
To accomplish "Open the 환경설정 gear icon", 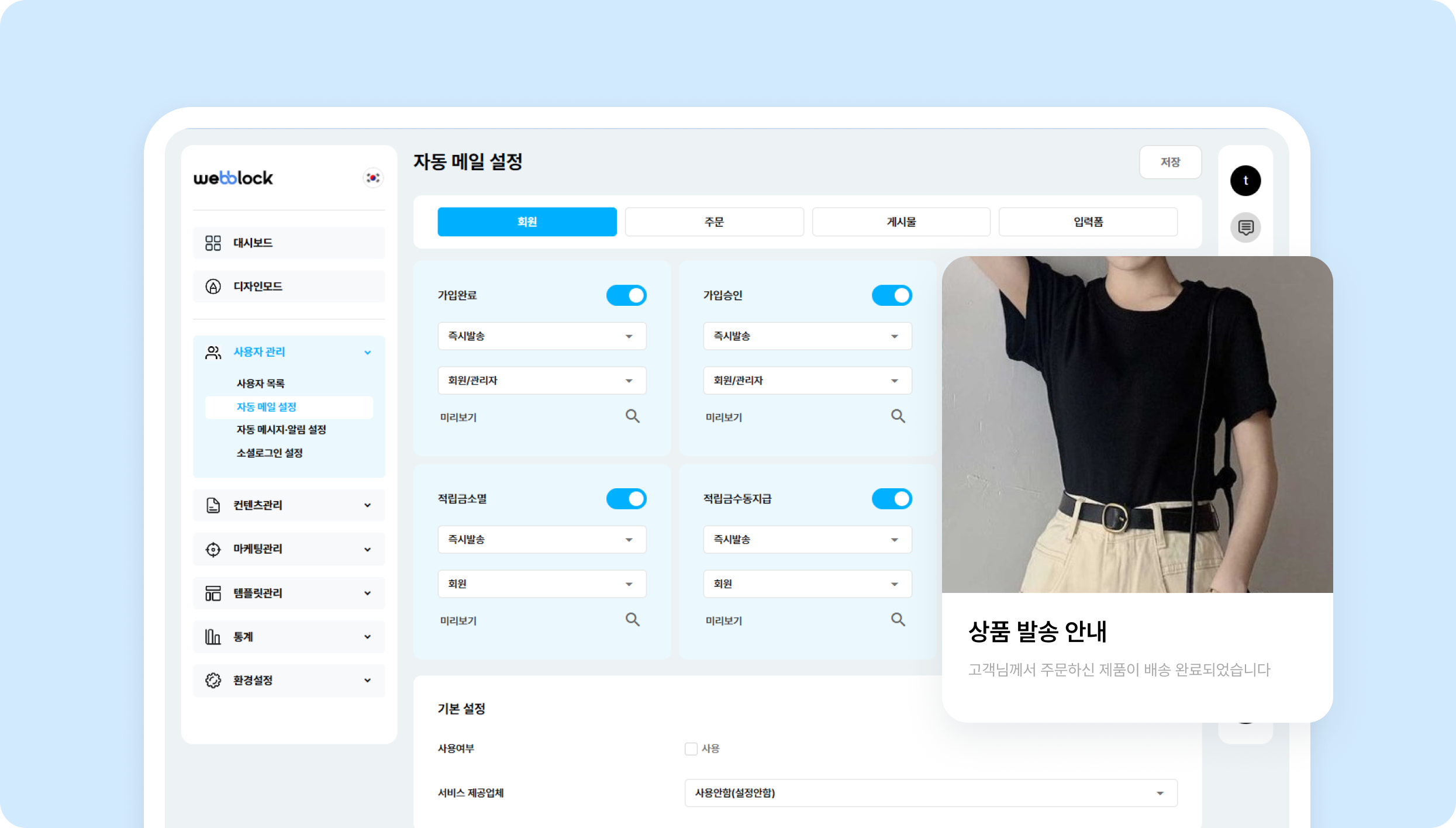I will point(213,680).
